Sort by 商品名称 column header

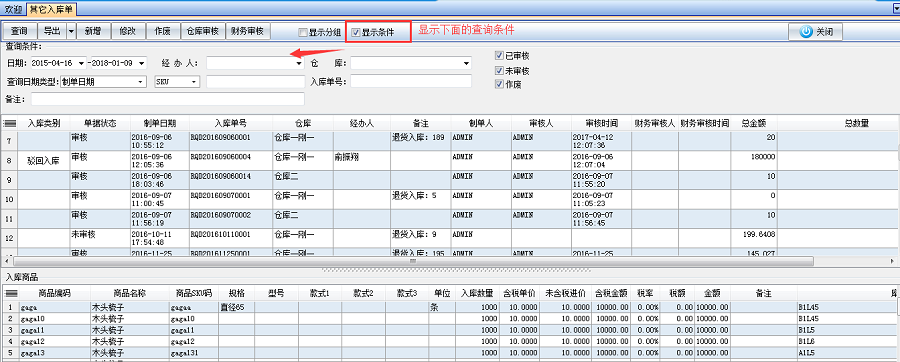130,293
